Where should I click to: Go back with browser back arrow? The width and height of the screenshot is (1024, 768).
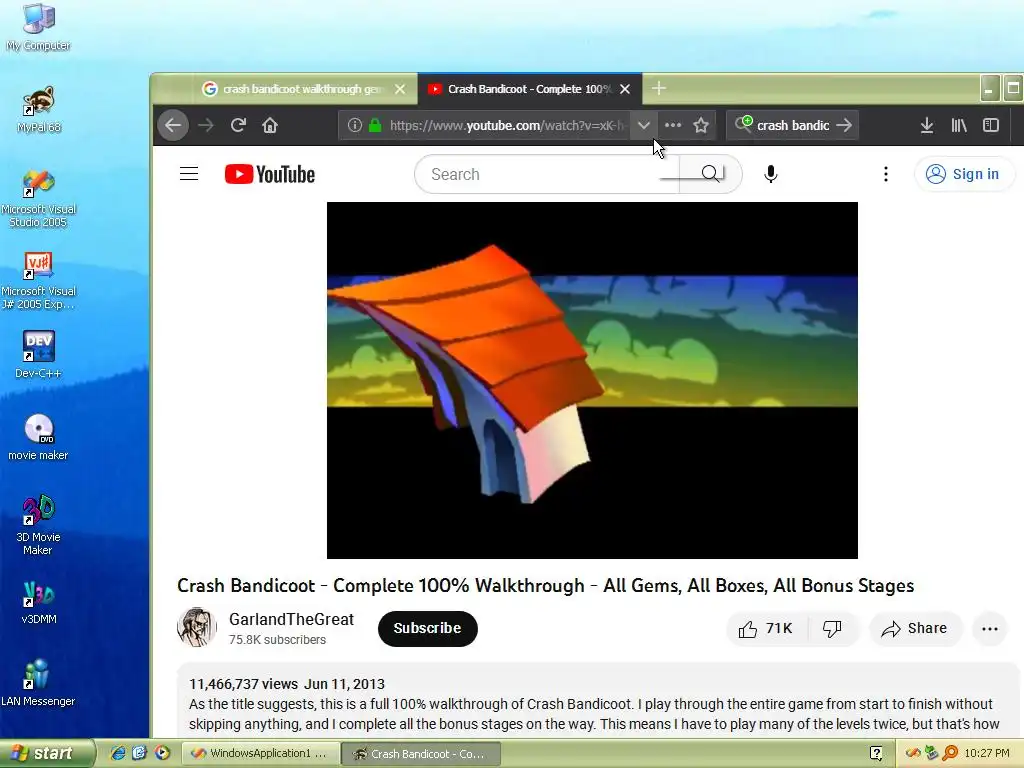173,125
